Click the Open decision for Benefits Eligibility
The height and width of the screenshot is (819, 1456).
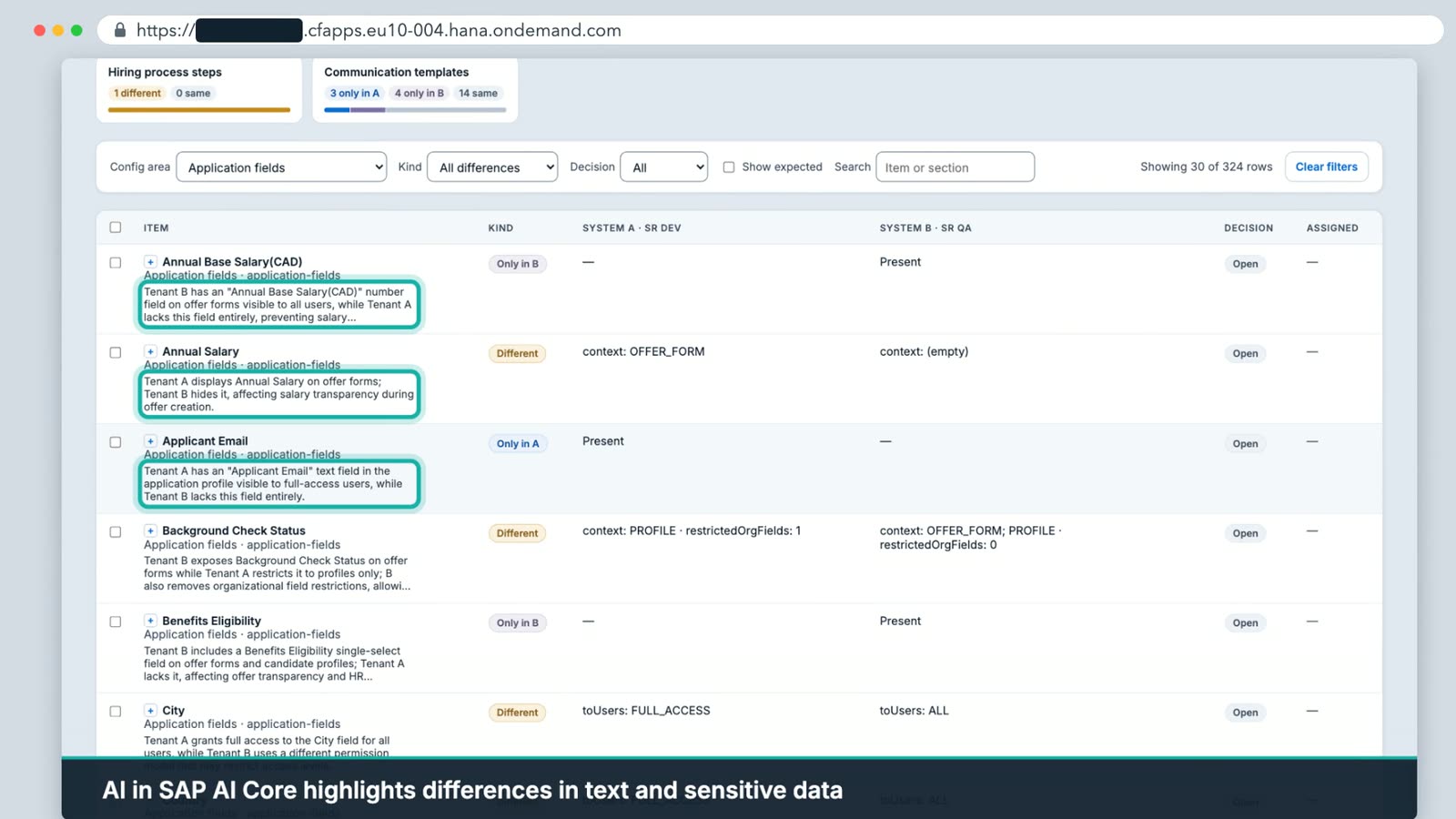coord(1246,623)
